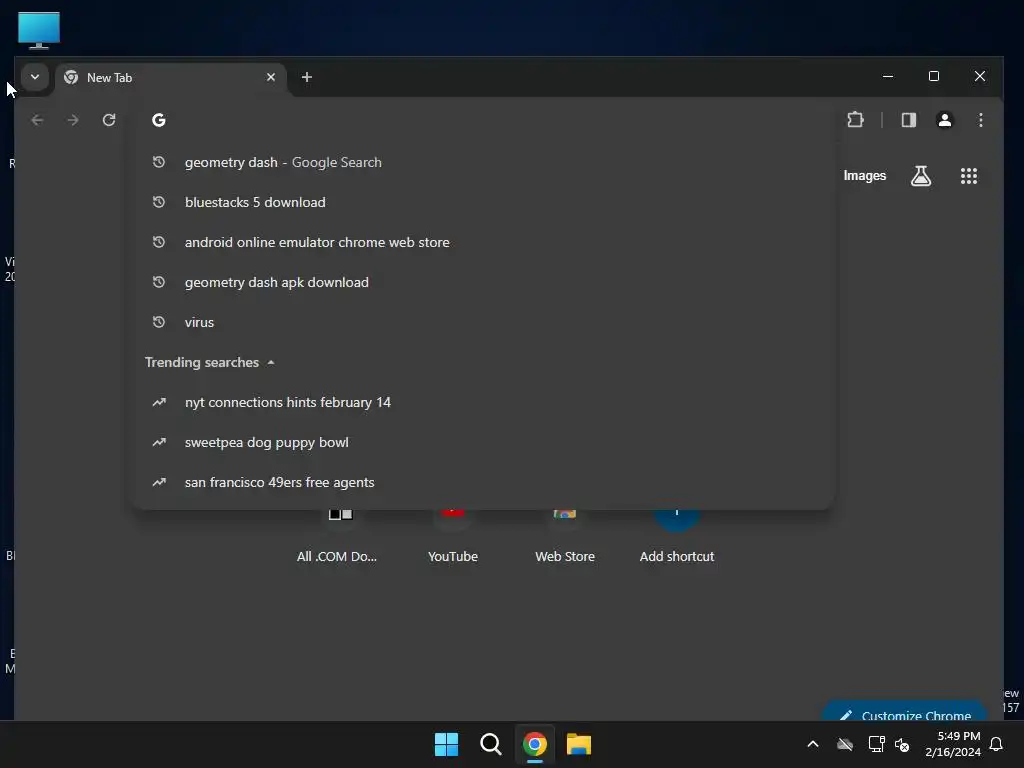Choose 'android online emulator chrome web store'

click(x=483, y=242)
